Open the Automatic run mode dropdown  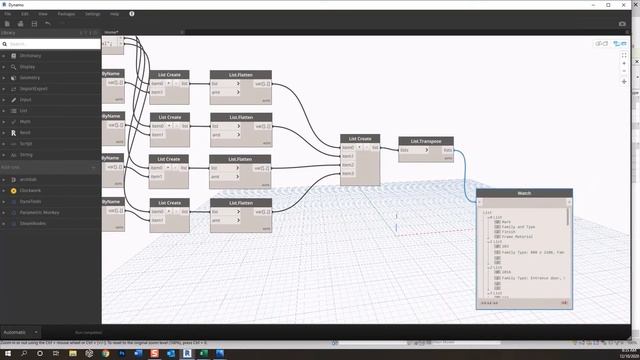[x=20, y=332]
